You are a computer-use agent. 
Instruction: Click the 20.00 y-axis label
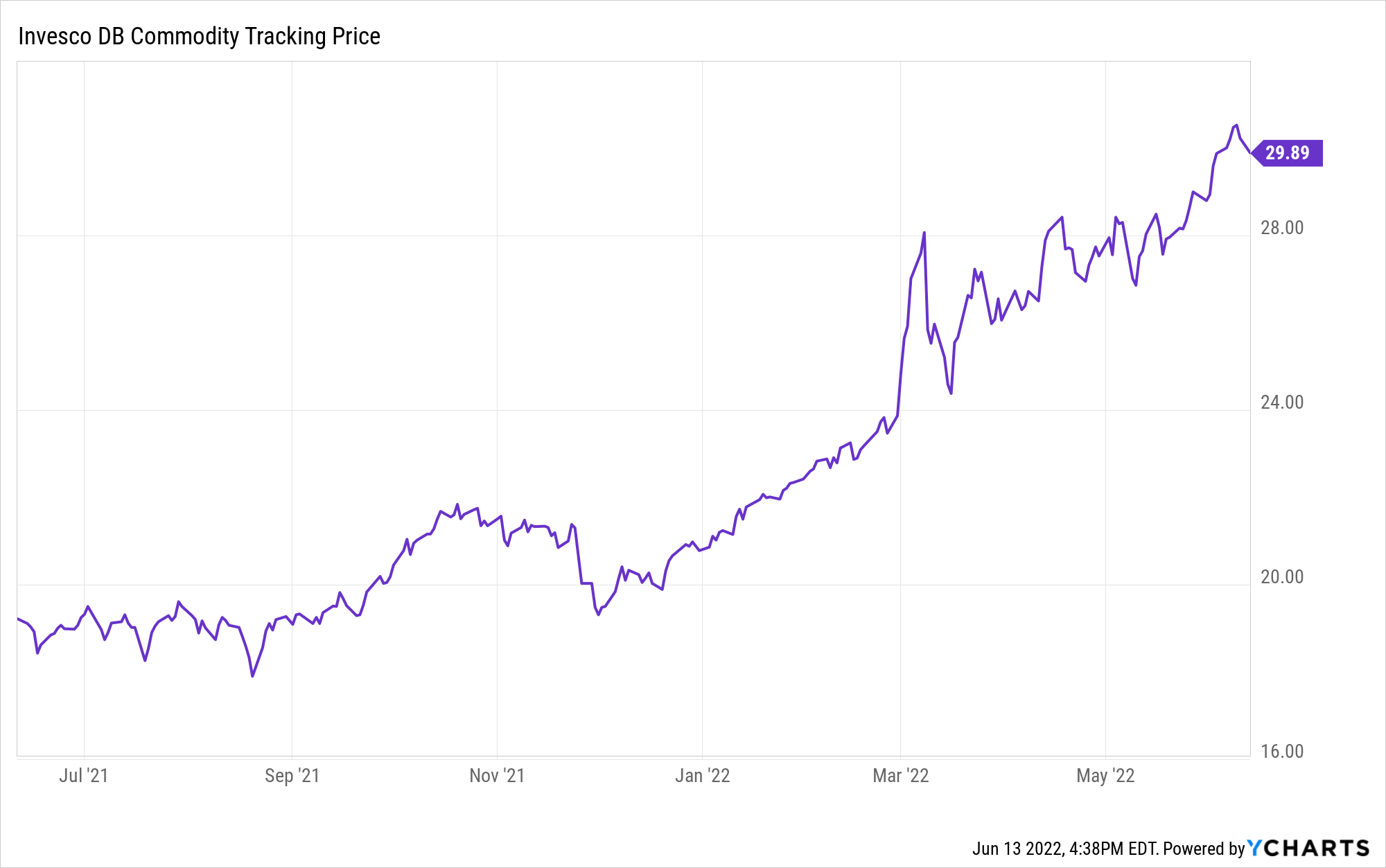click(1281, 577)
